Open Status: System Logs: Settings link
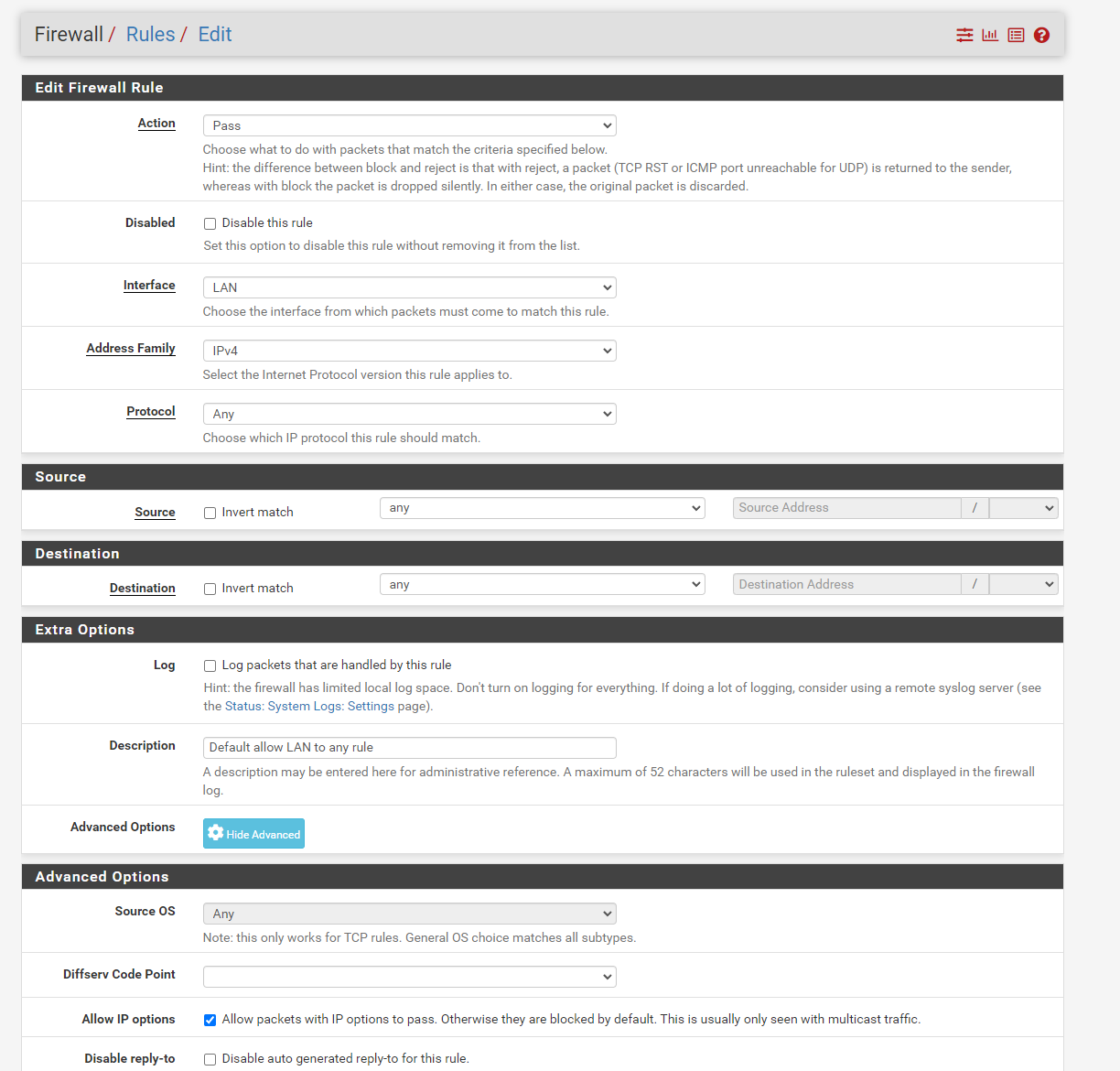The image size is (1120, 1071). (309, 707)
